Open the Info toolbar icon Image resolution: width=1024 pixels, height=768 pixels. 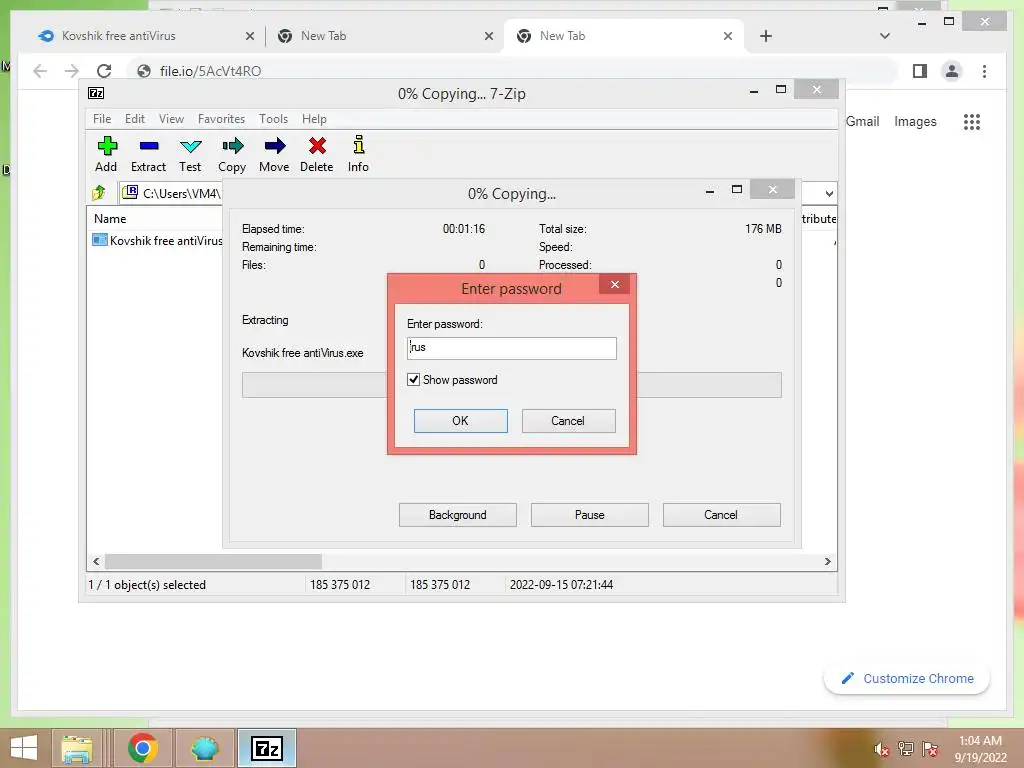358,154
